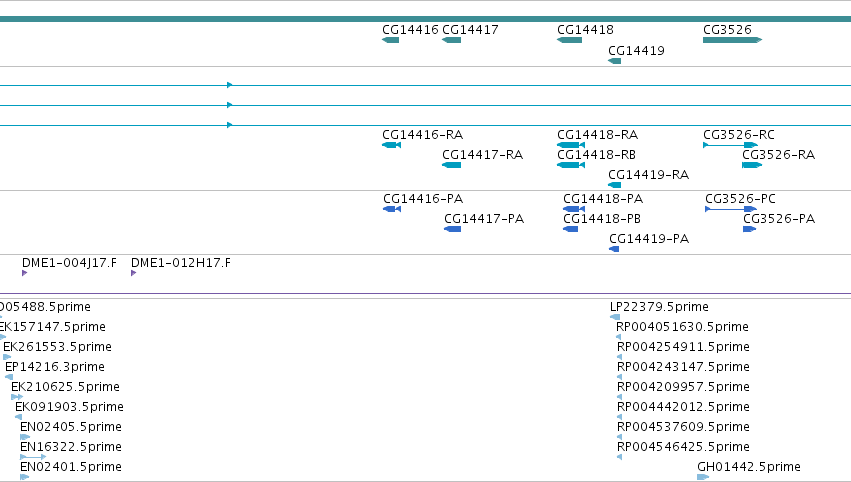Click RP004442012.5prime EST label

click(683, 407)
